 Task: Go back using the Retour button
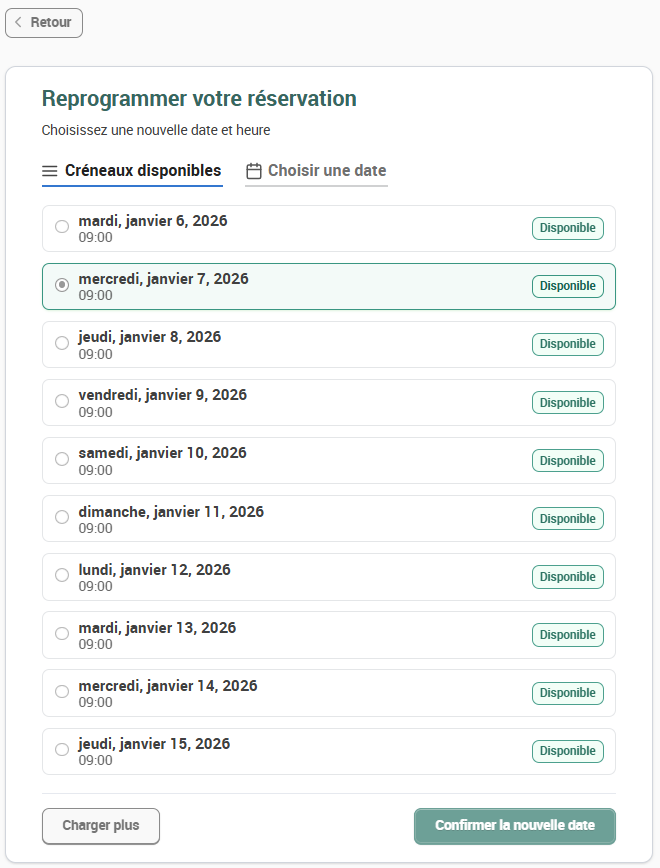click(x=44, y=23)
